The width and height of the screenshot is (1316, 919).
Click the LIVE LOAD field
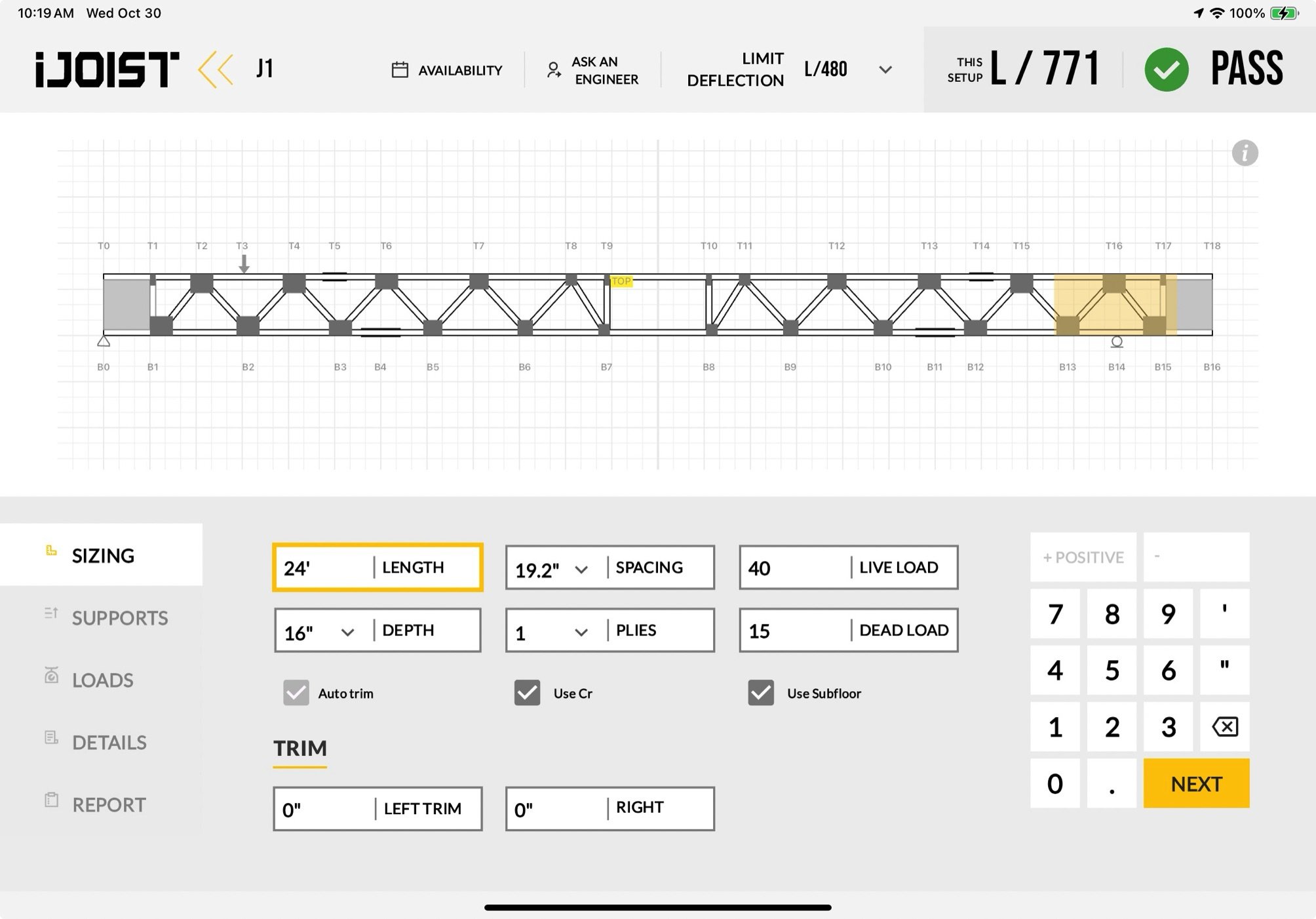(x=849, y=568)
